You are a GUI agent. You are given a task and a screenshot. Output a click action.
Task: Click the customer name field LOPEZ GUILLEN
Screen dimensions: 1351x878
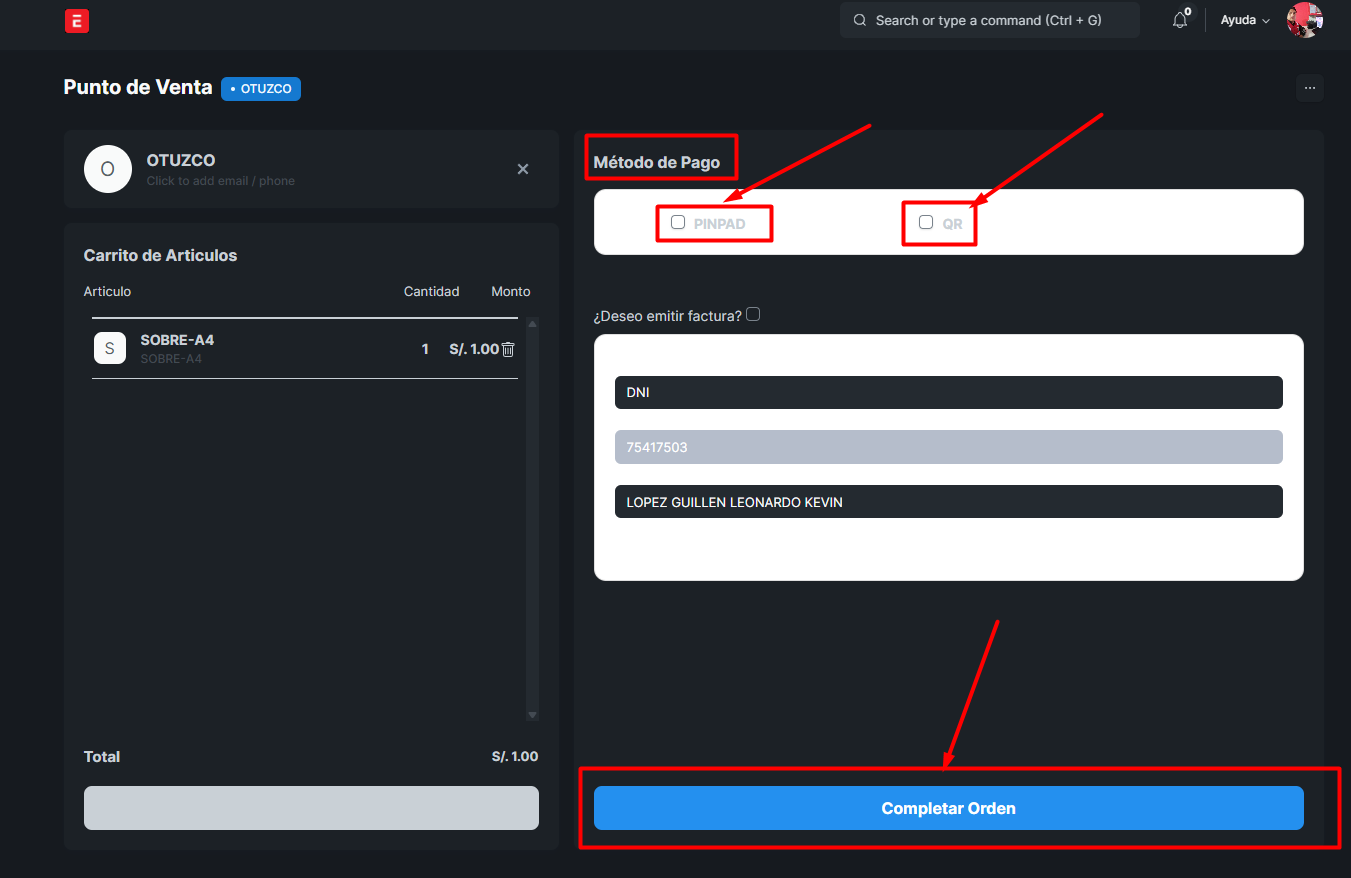pos(948,502)
